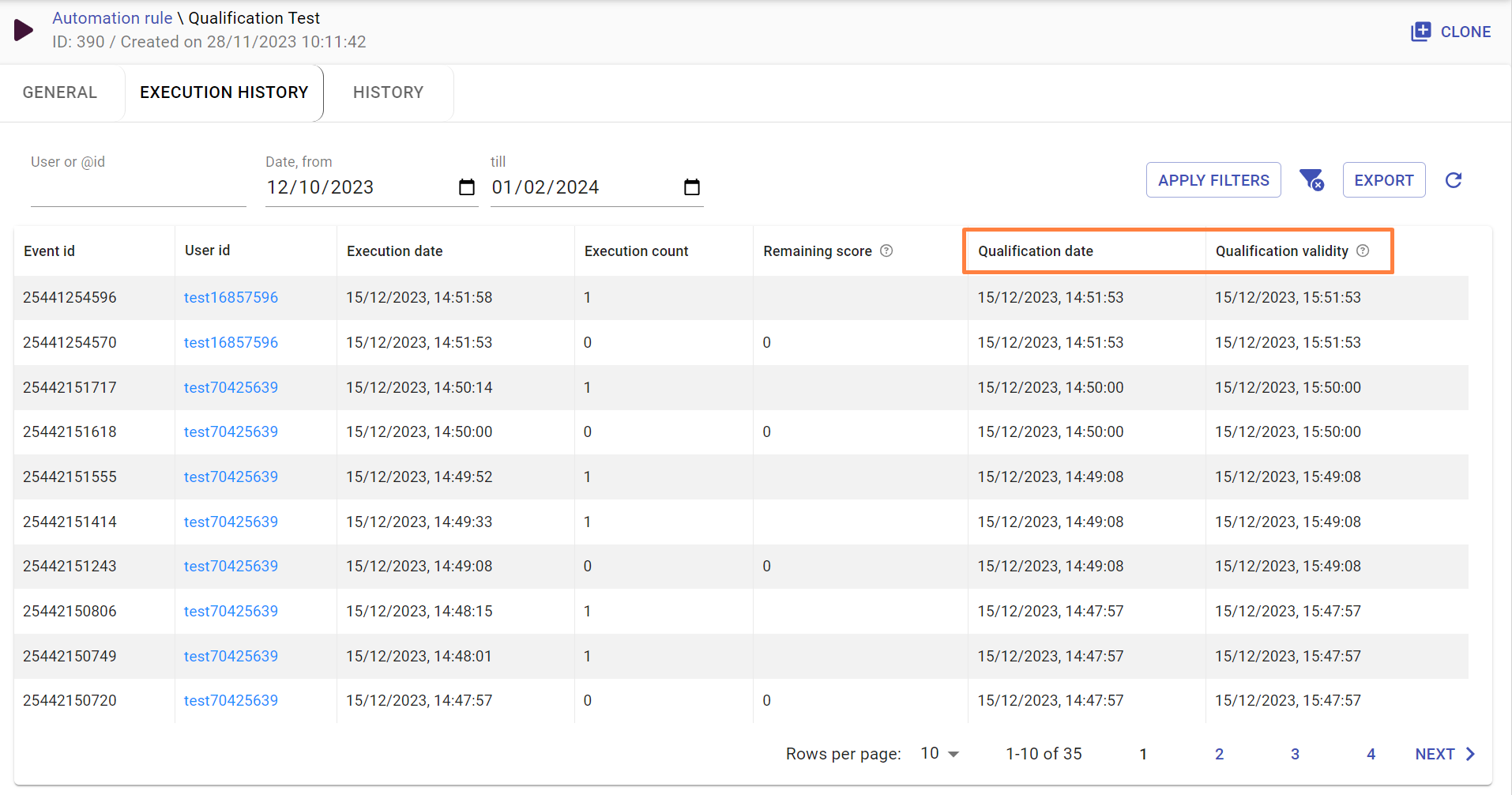1512x795 pixels.
Task: Open calendar picker for Date from field
Action: point(467,187)
